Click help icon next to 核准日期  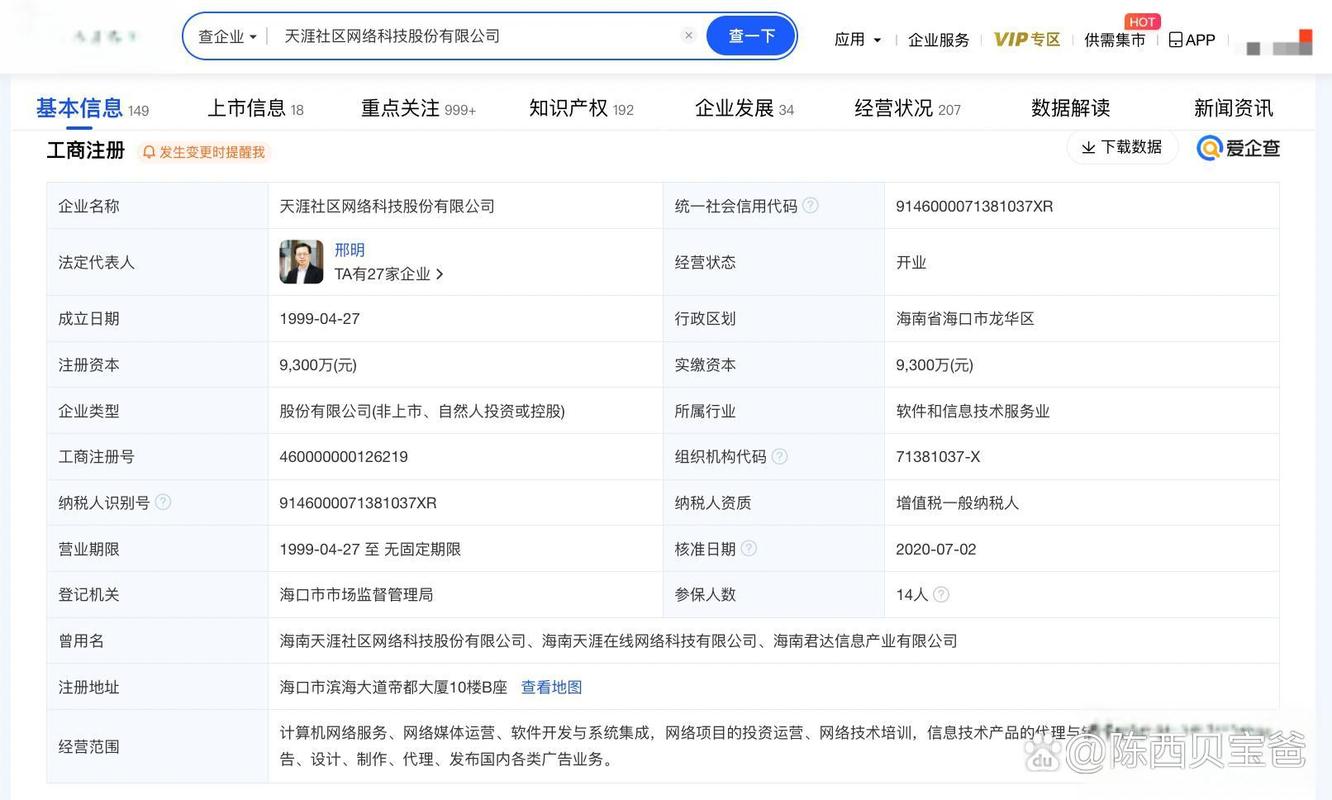click(x=748, y=548)
